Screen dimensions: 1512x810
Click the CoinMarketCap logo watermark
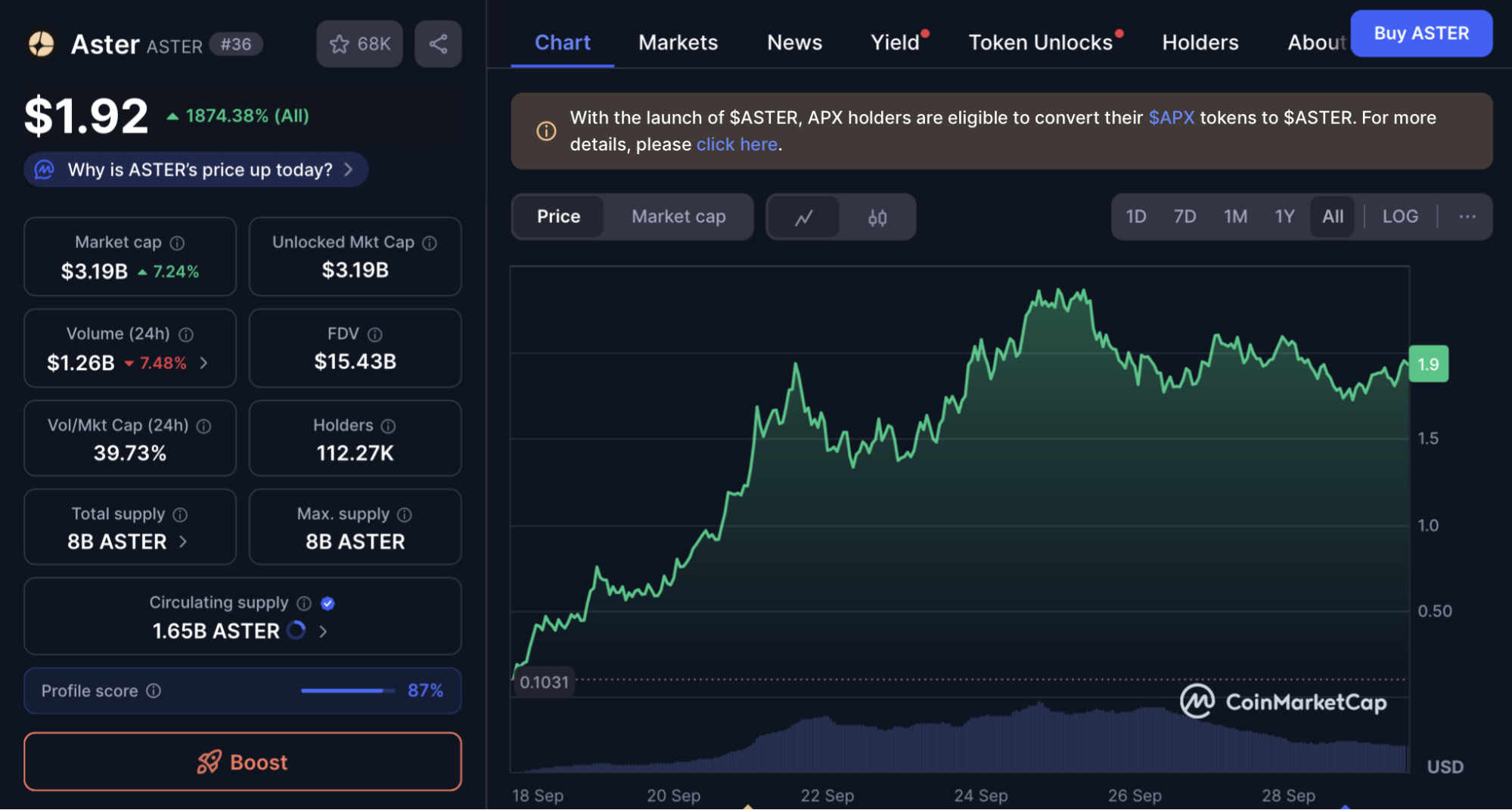tap(1284, 702)
